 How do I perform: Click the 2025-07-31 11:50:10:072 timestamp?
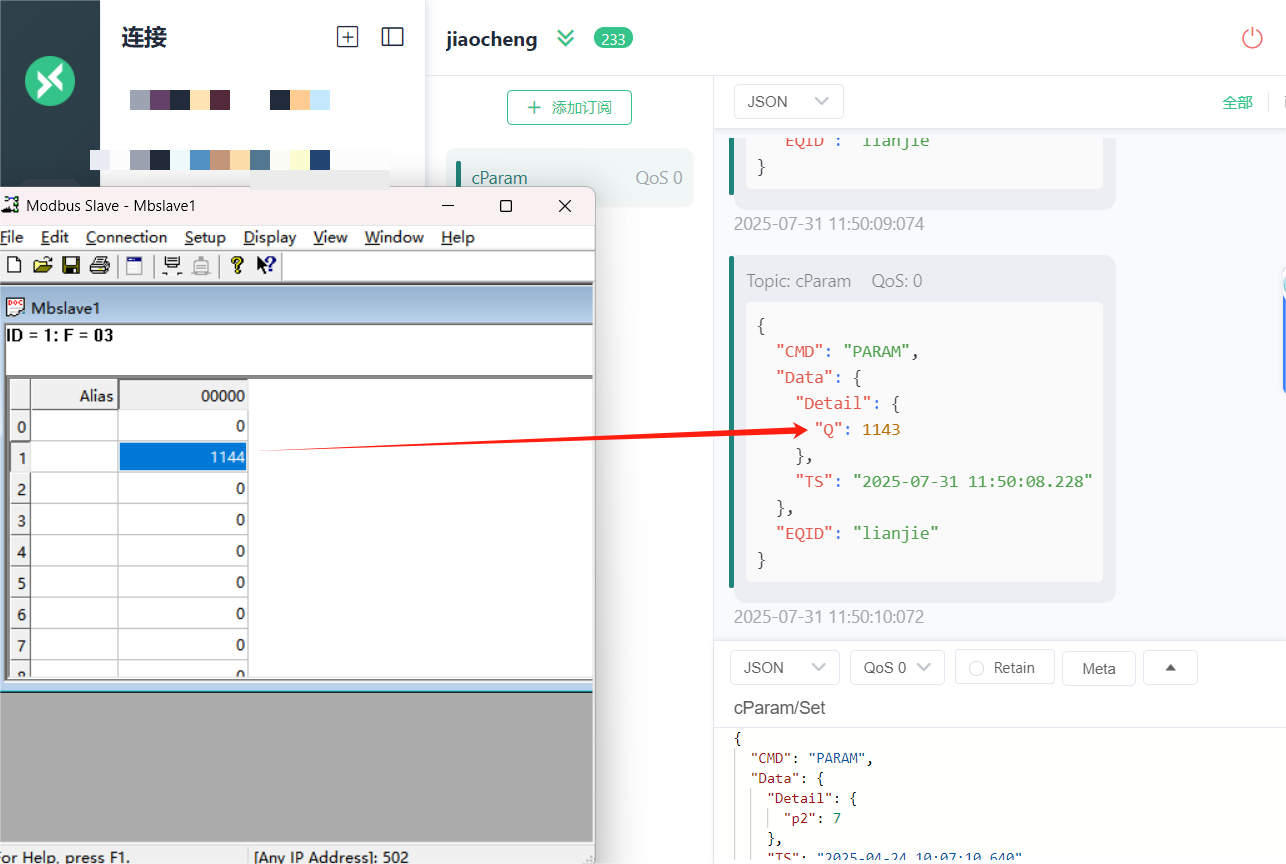point(829,617)
